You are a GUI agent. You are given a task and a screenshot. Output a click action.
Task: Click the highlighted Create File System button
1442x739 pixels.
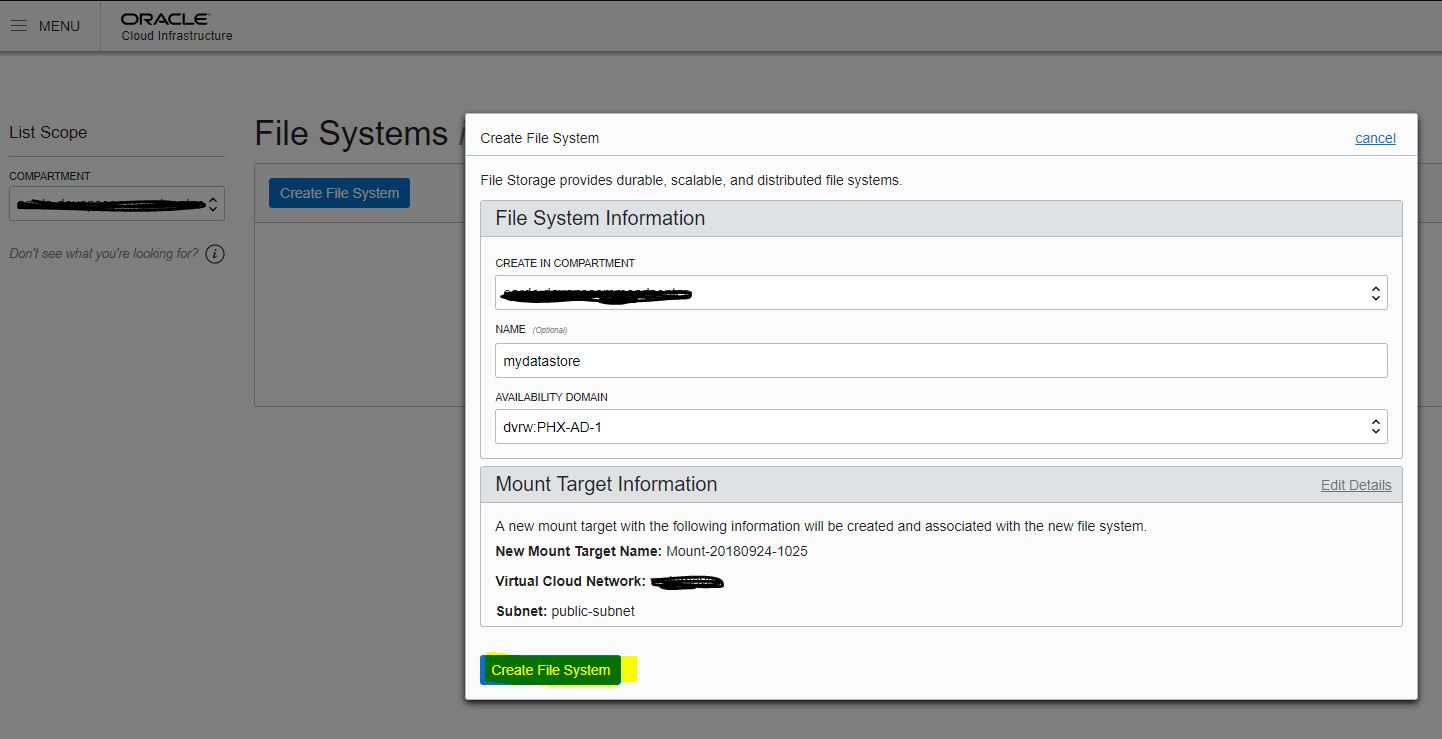tap(550, 670)
